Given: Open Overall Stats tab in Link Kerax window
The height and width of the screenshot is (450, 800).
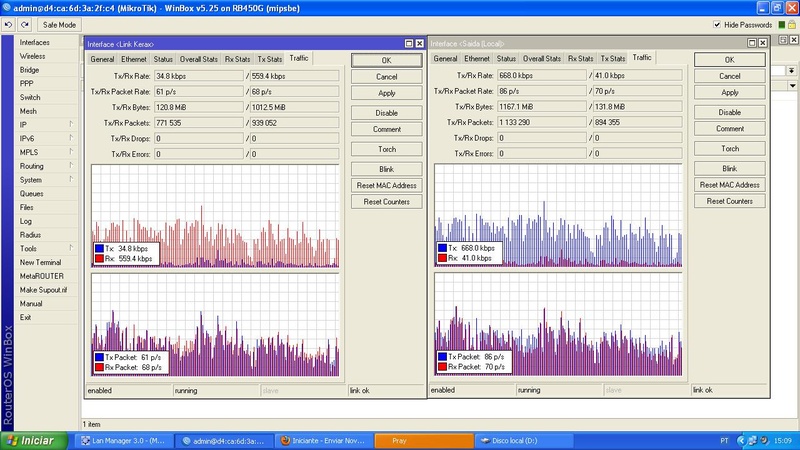Looking at the screenshot, I should point(198,59).
